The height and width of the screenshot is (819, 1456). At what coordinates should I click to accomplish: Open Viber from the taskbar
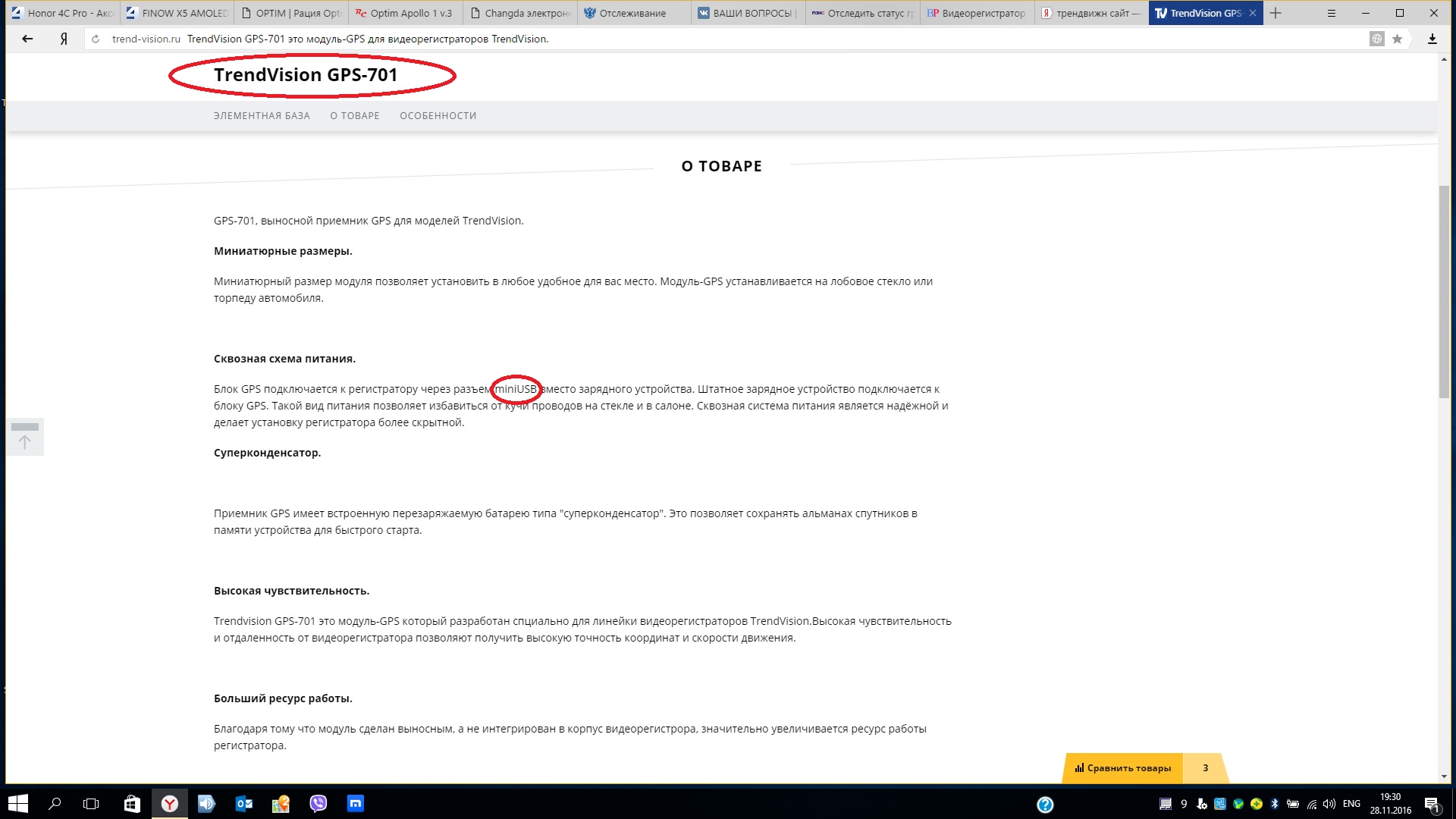point(318,803)
